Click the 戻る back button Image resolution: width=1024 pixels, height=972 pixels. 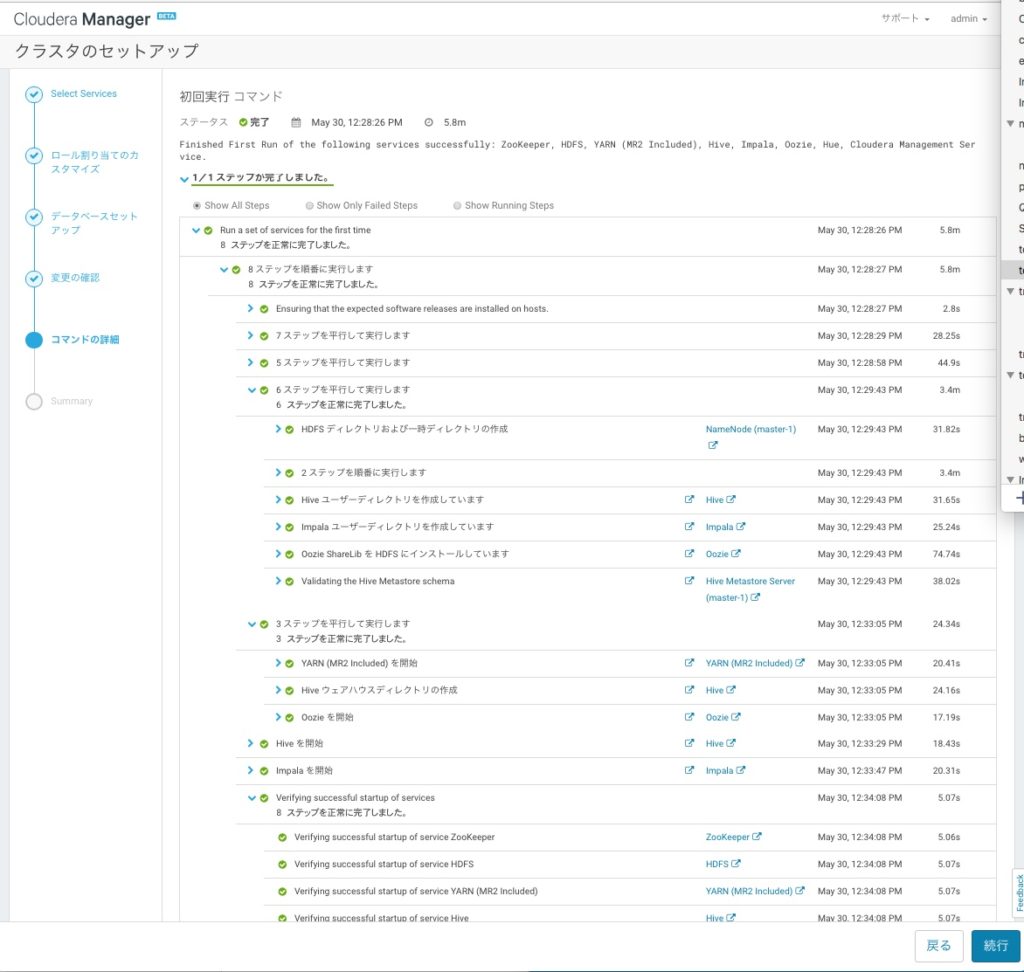pyautogui.click(x=938, y=945)
